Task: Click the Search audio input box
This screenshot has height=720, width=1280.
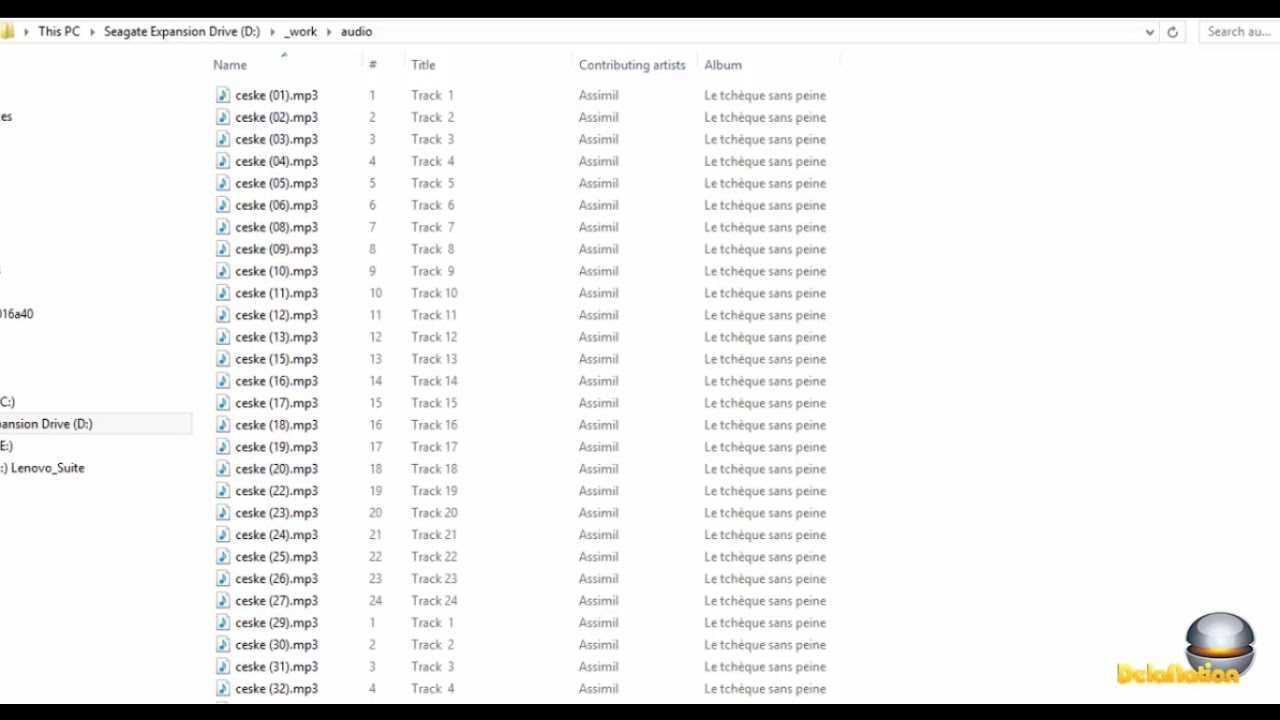Action: pyautogui.click(x=1239, y=32)
